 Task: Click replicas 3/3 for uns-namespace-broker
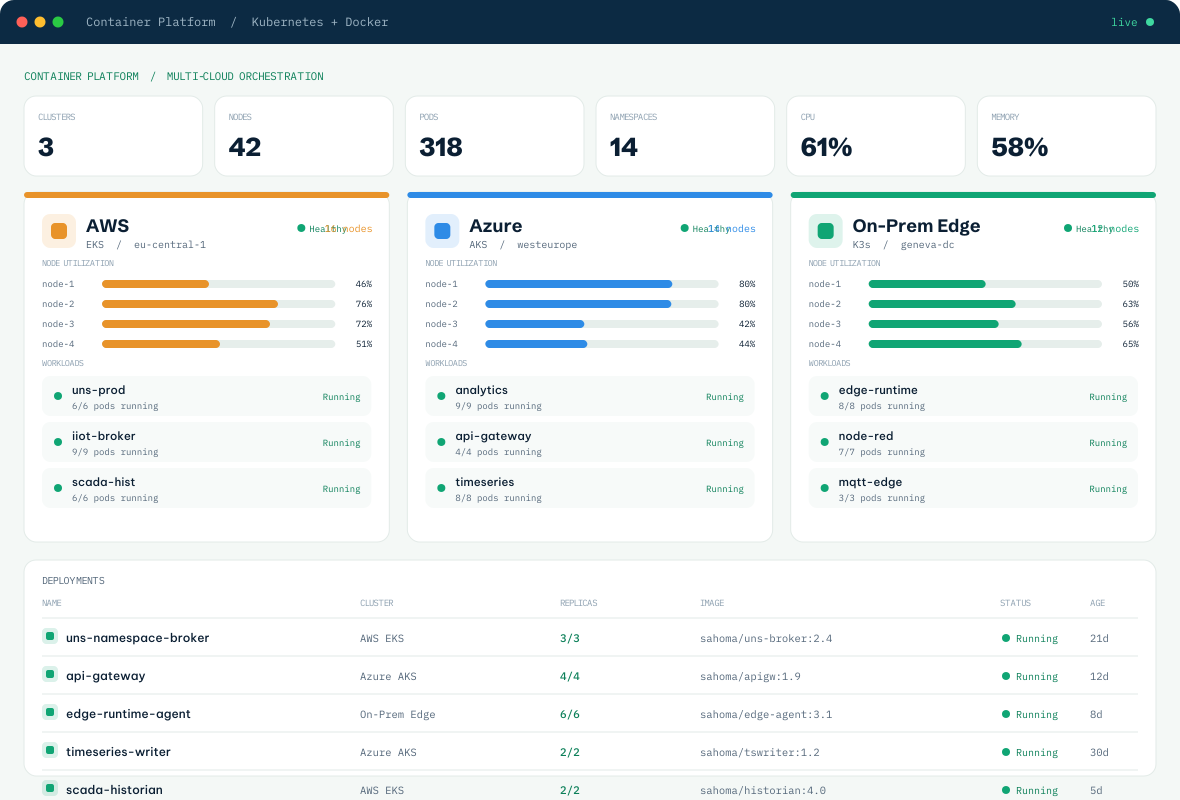point(570,638)
